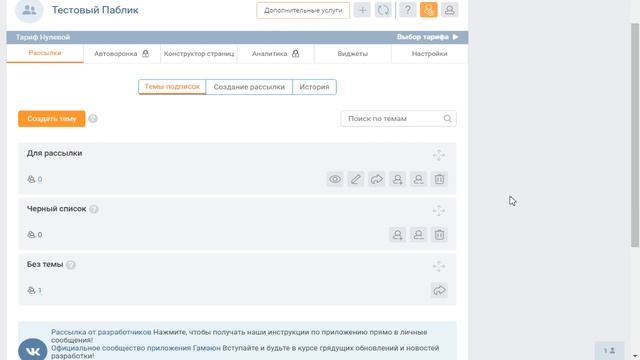
Task: Click the refresh arrows icon in the header
Action: [x=383, y=10]
